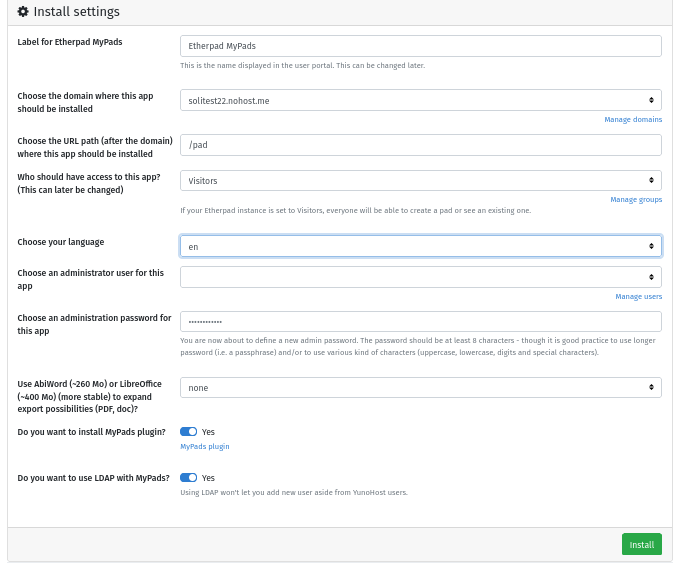
Task: Click the Install settings heading text
Action: (x=76, y=12)
